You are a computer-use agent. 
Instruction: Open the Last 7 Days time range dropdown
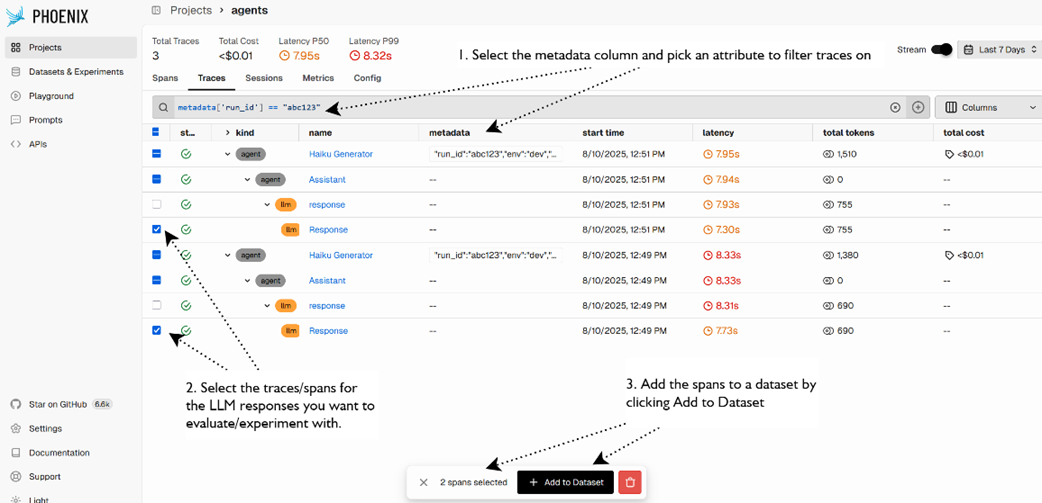[x=999, y=49]
